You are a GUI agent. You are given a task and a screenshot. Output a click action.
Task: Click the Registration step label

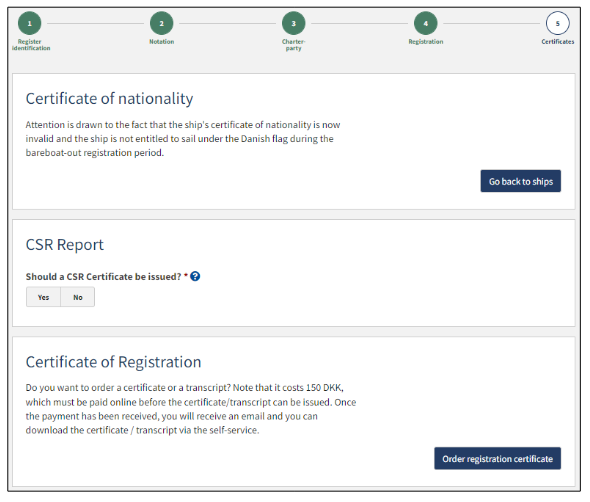point(426,41)
